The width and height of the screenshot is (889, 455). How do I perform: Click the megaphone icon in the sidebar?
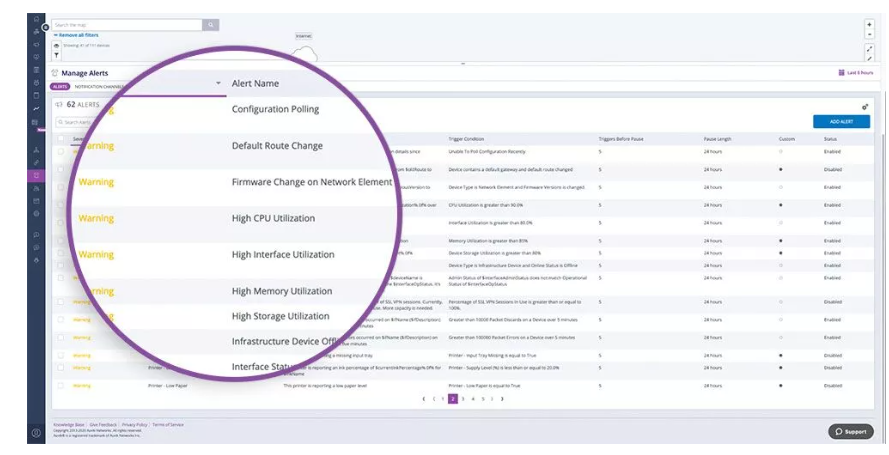tap(36, 44)
